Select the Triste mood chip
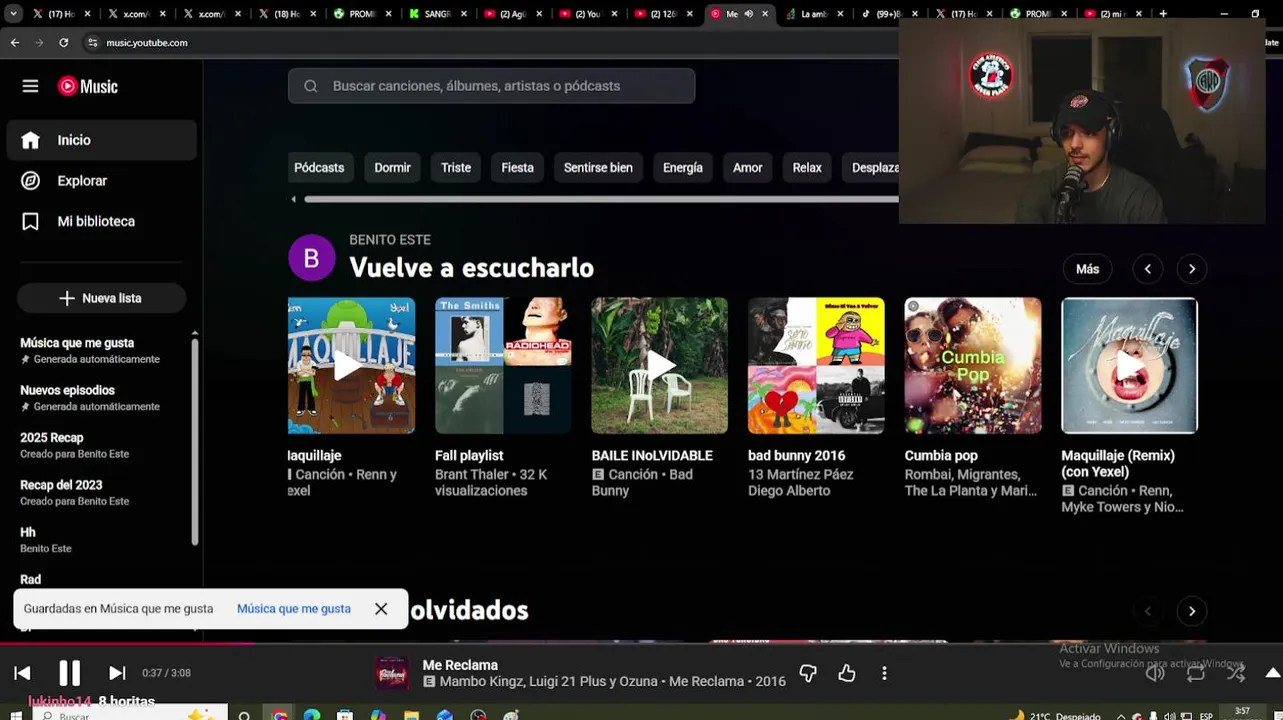This screenshot has height=720, width=1283. [456, 168]
